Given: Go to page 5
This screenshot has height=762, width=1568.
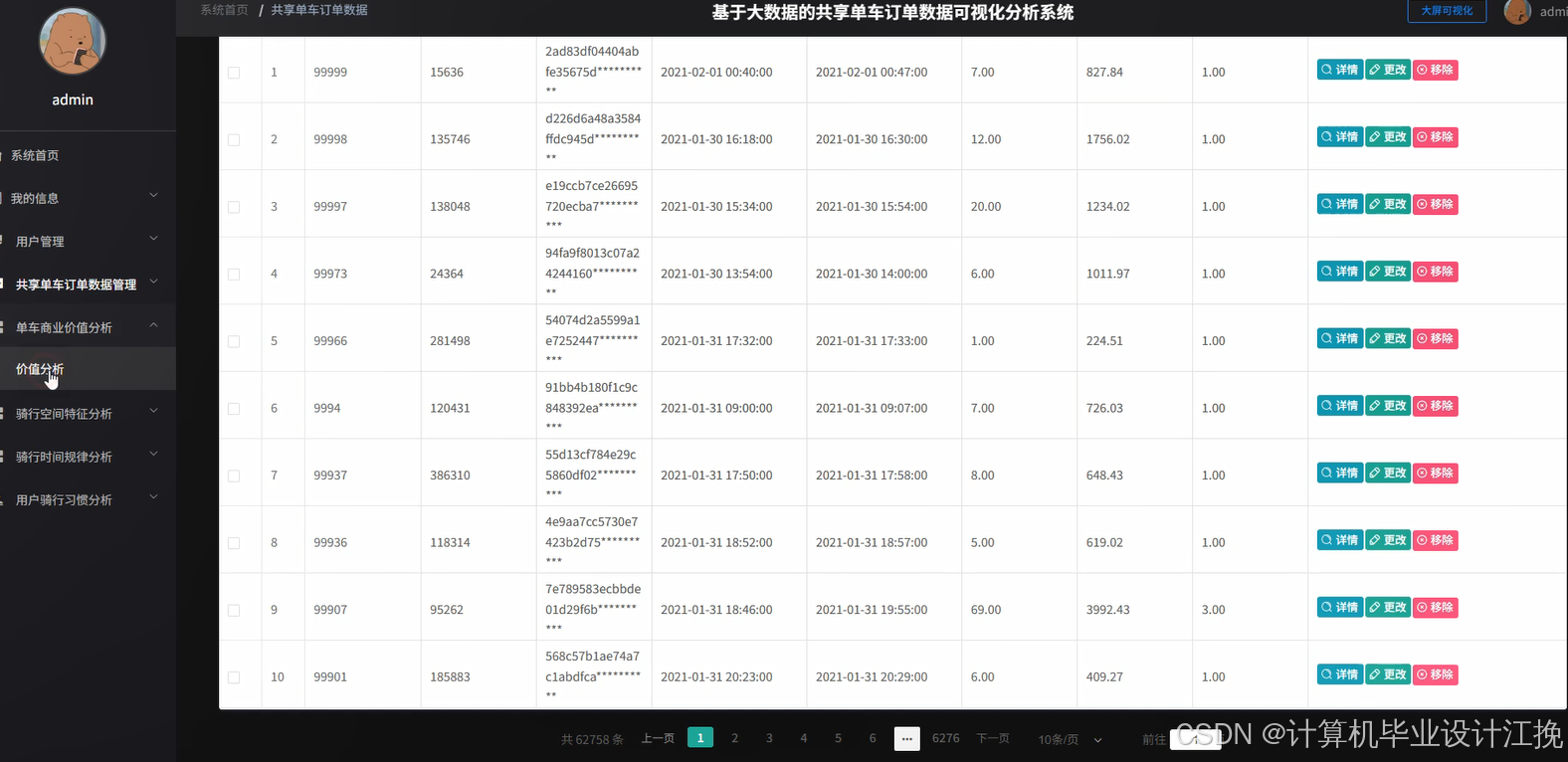Looking at the screenshot, I should click(x=838, y=738).
